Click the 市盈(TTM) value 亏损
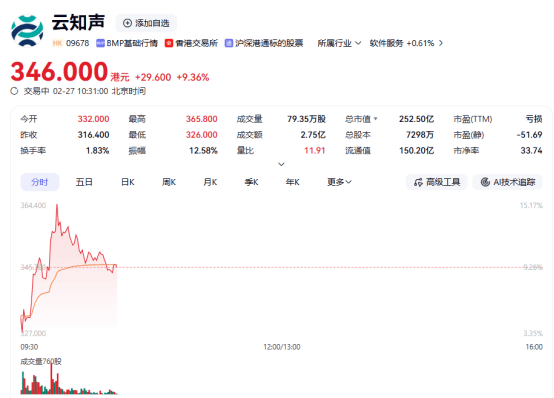The image size is (554, 398). click(534, 119)
